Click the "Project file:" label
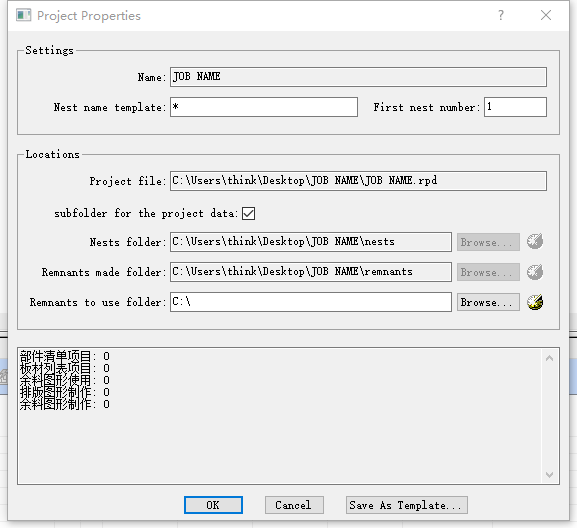Image resolution: width=577 pixels, height=528 pixels. click(x=128, y=181)
